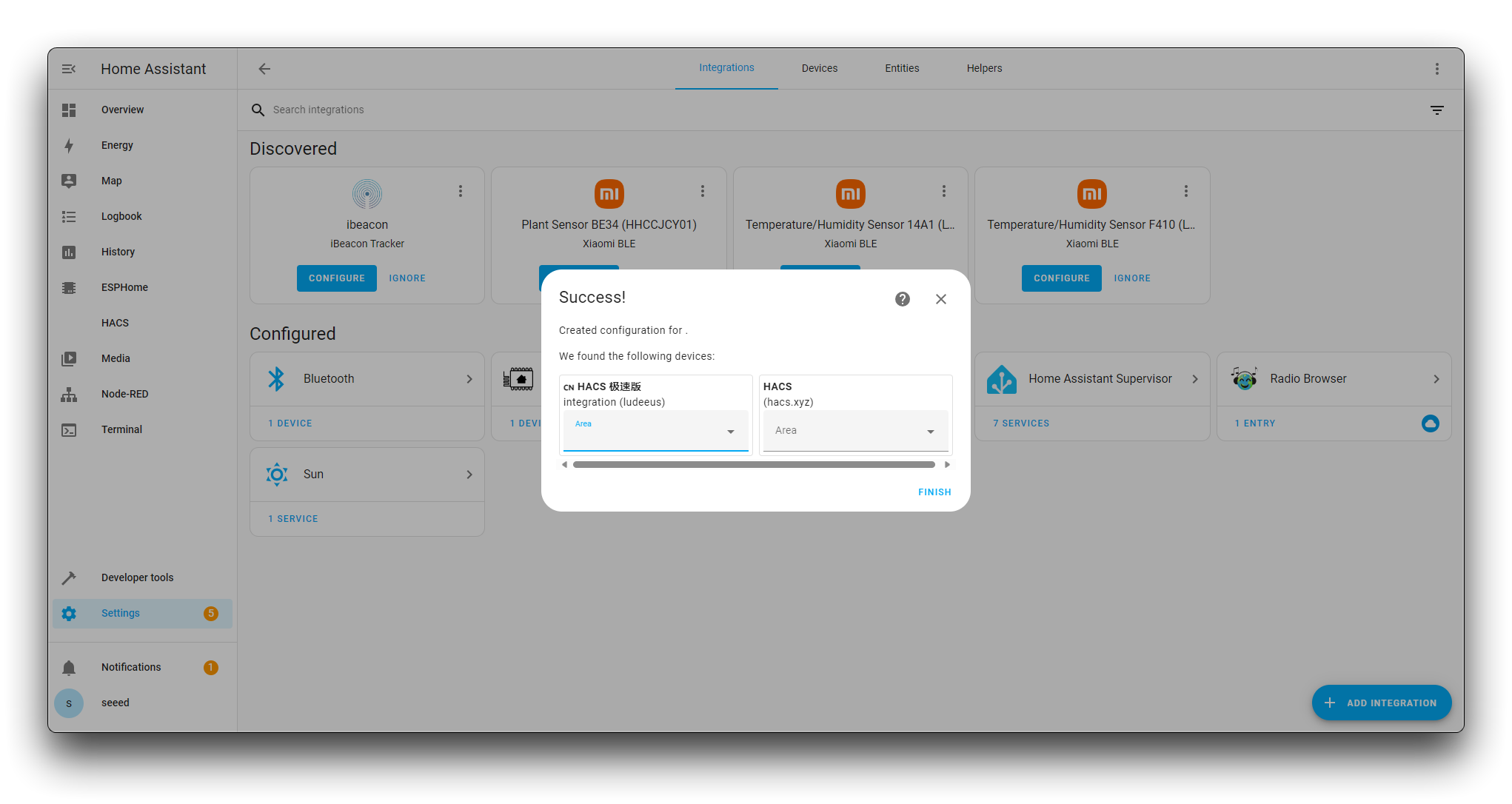The width and height of the screenshot is (1512, 804).
Task: Open Developer tools hammer icon
Action: 69,577
